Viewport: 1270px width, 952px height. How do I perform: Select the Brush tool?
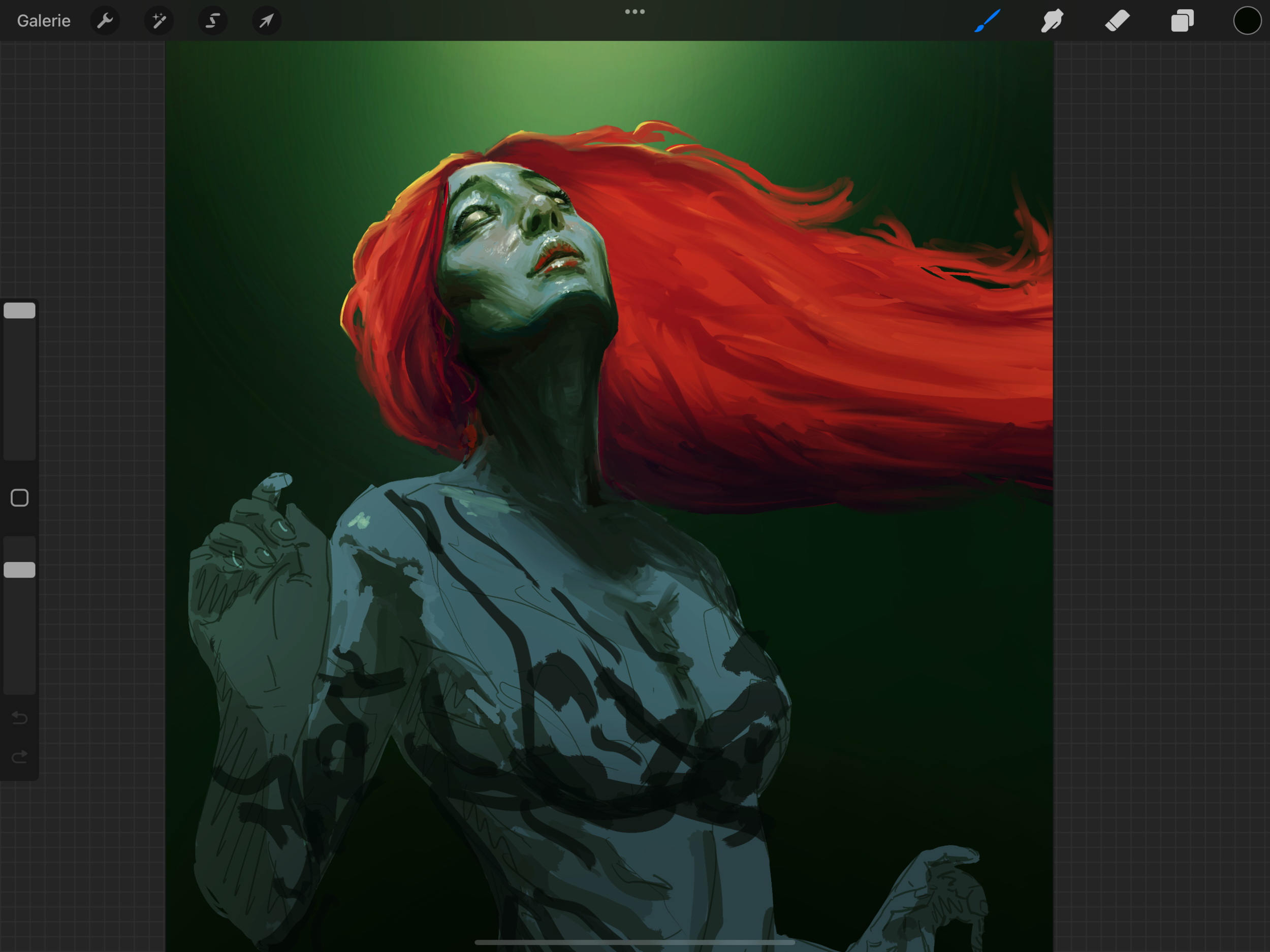987,21
